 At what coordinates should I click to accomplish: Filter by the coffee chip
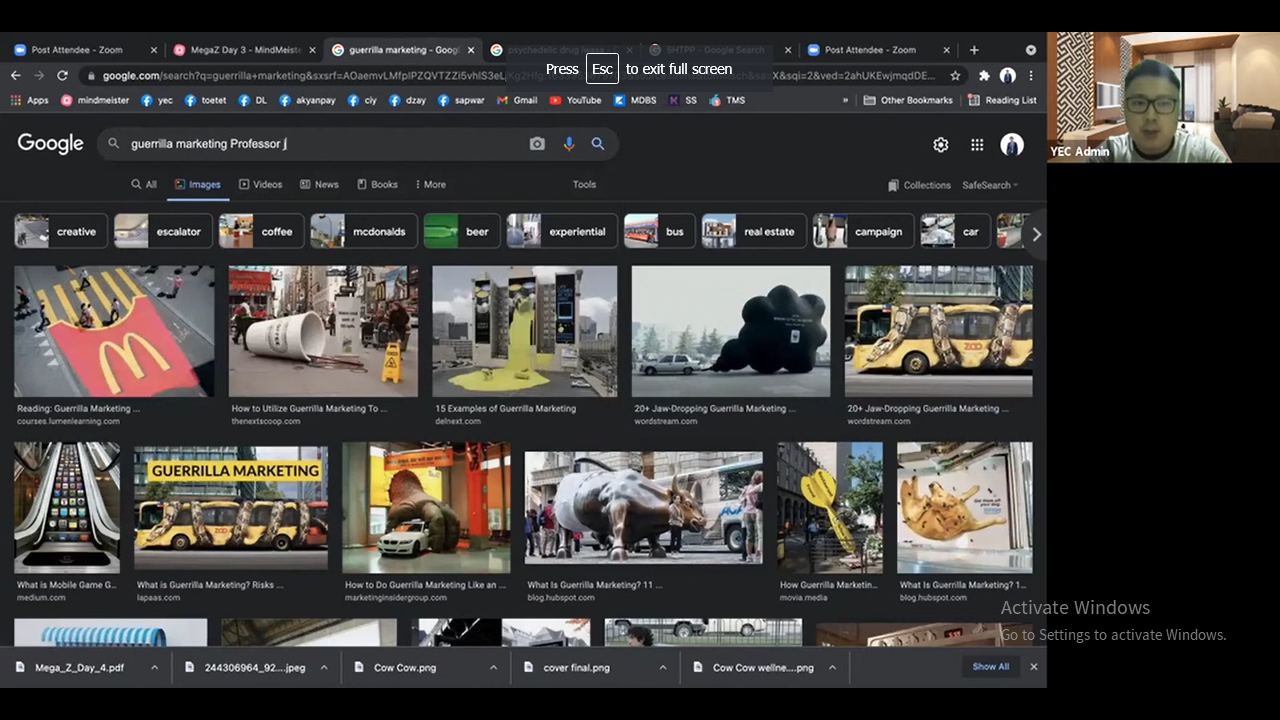(x=261, y=232)
